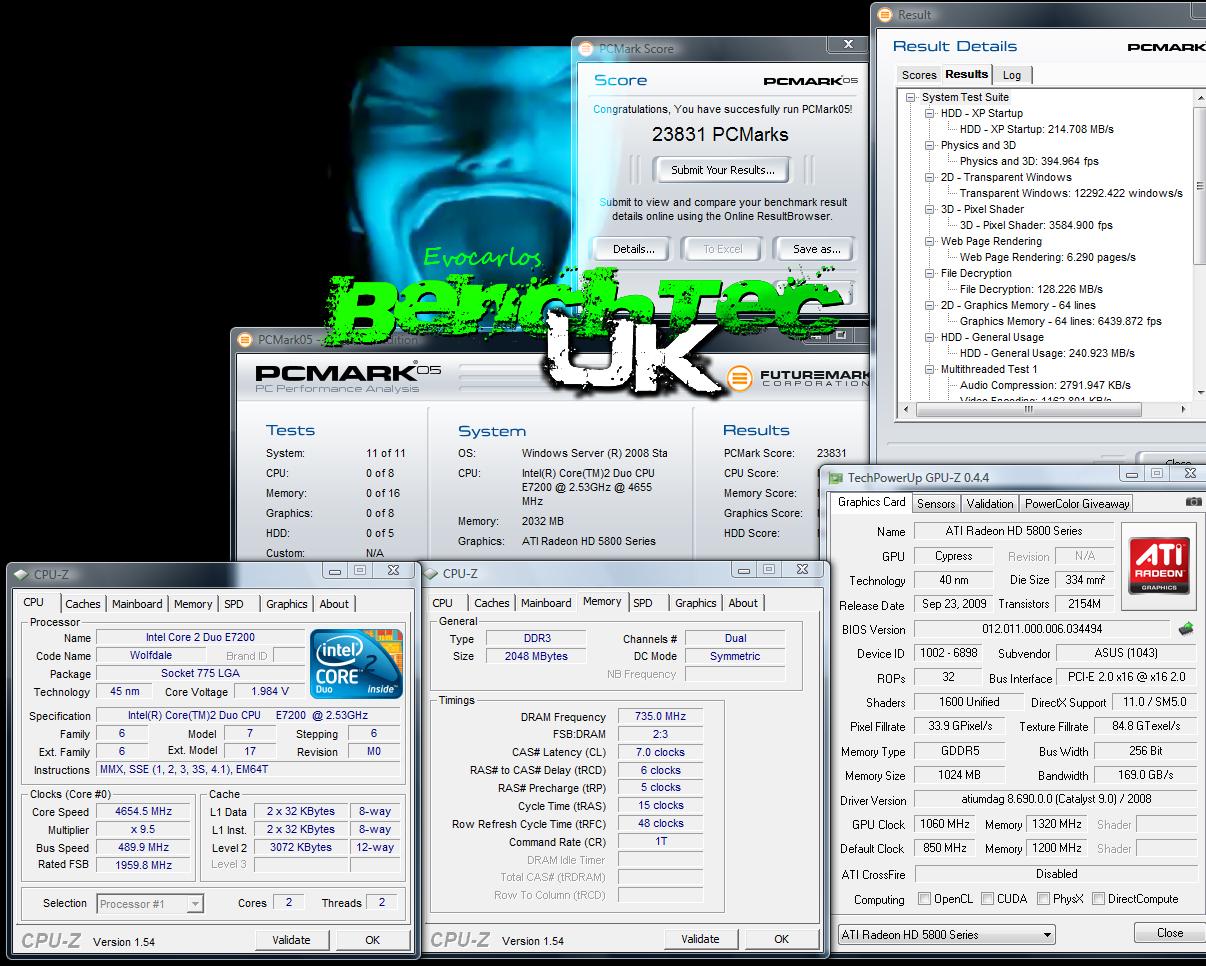Click the Result window title bar icon
Image resolution: width=1206 pixels, height=966 pixels.
887,14
